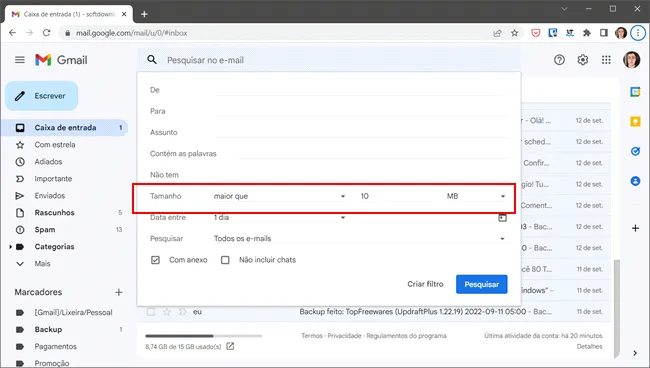Image resolution: width=650 pixels, height=368 pixels.
Task: Open the Pagamentos label
Action: (x=56, y=346)
